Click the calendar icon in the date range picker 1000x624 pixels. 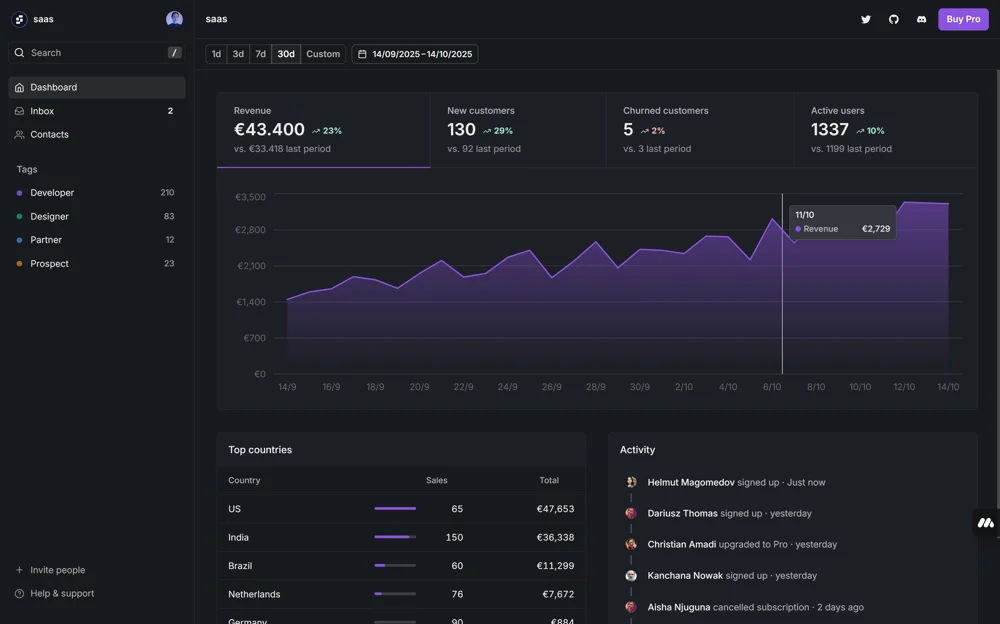tap(362, 54)
